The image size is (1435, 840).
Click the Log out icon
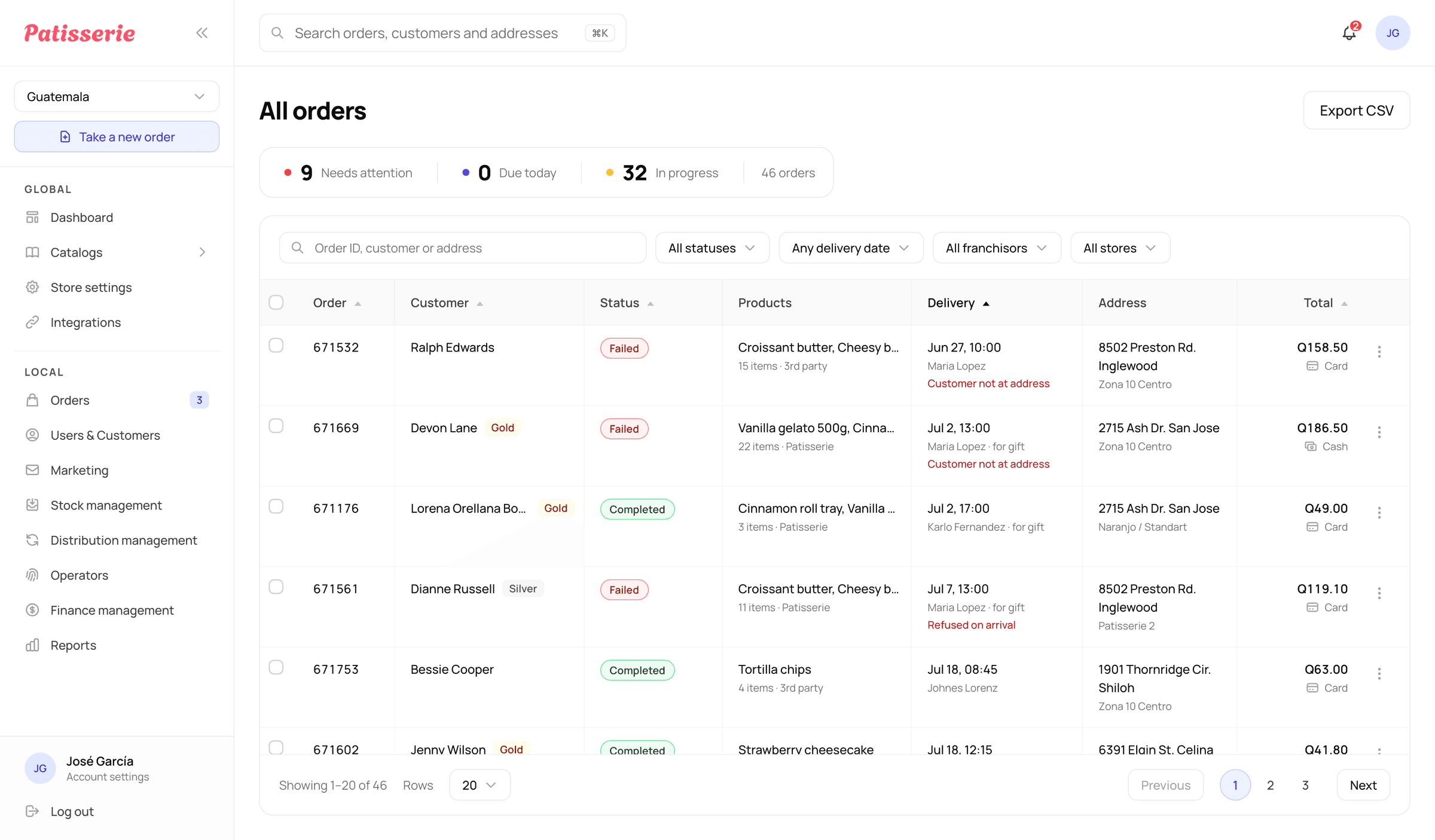(x=32, y=811)
